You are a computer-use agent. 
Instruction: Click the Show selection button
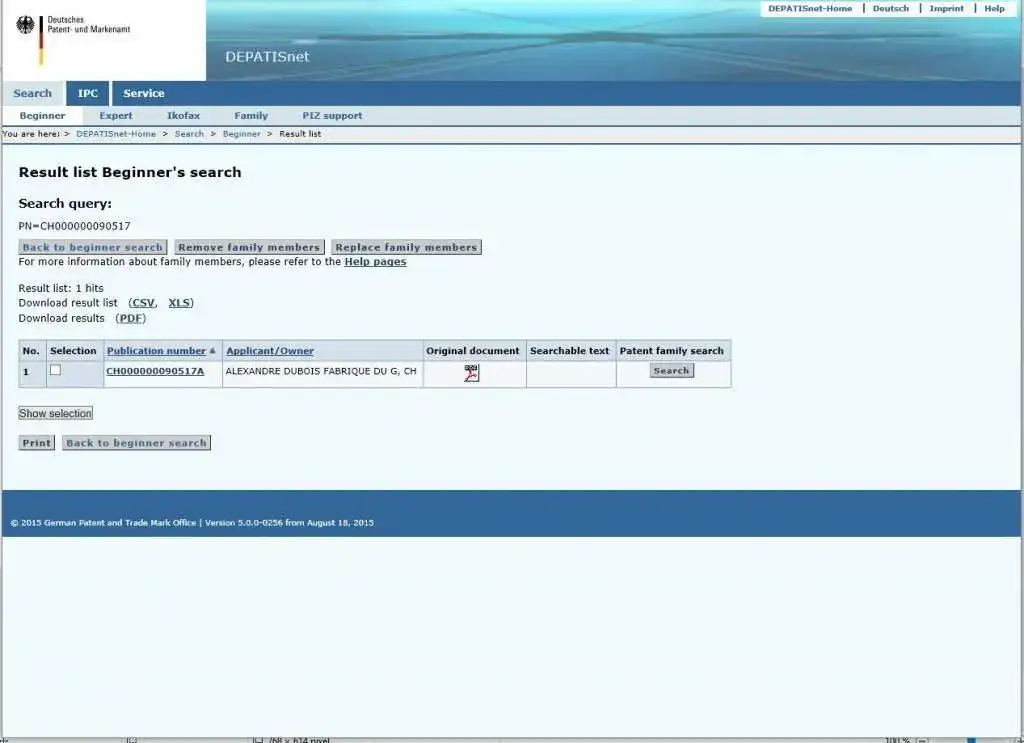[x=56, y=413]
